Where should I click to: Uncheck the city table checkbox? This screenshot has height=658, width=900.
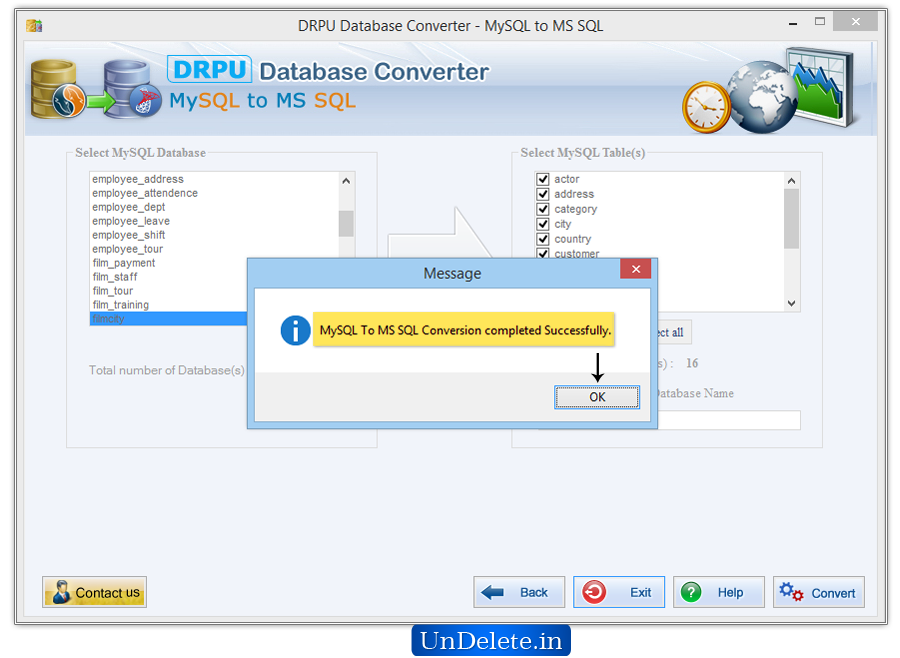click(x=543, y=224)
